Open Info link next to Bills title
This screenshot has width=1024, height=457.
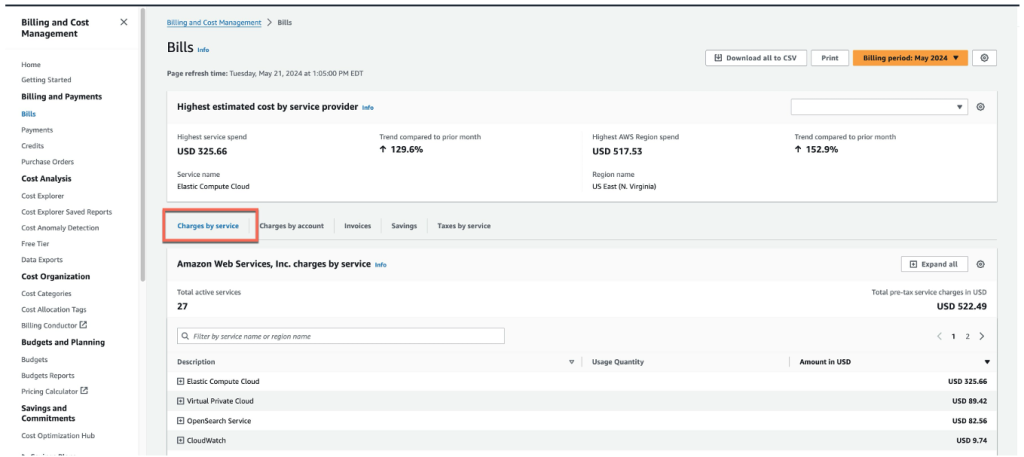tap(203, 50)
